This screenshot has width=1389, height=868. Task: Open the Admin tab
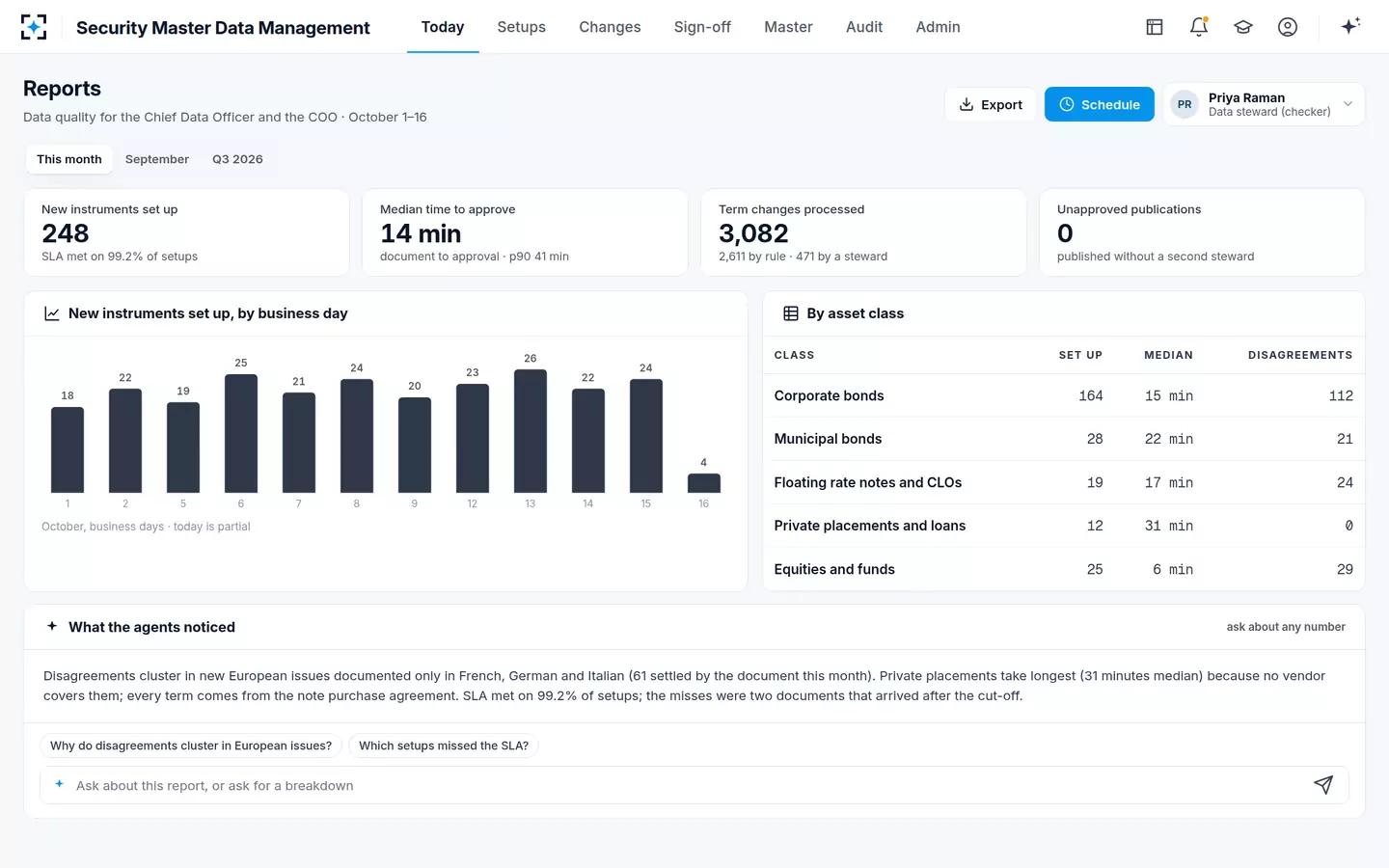[x=938, y=27]
